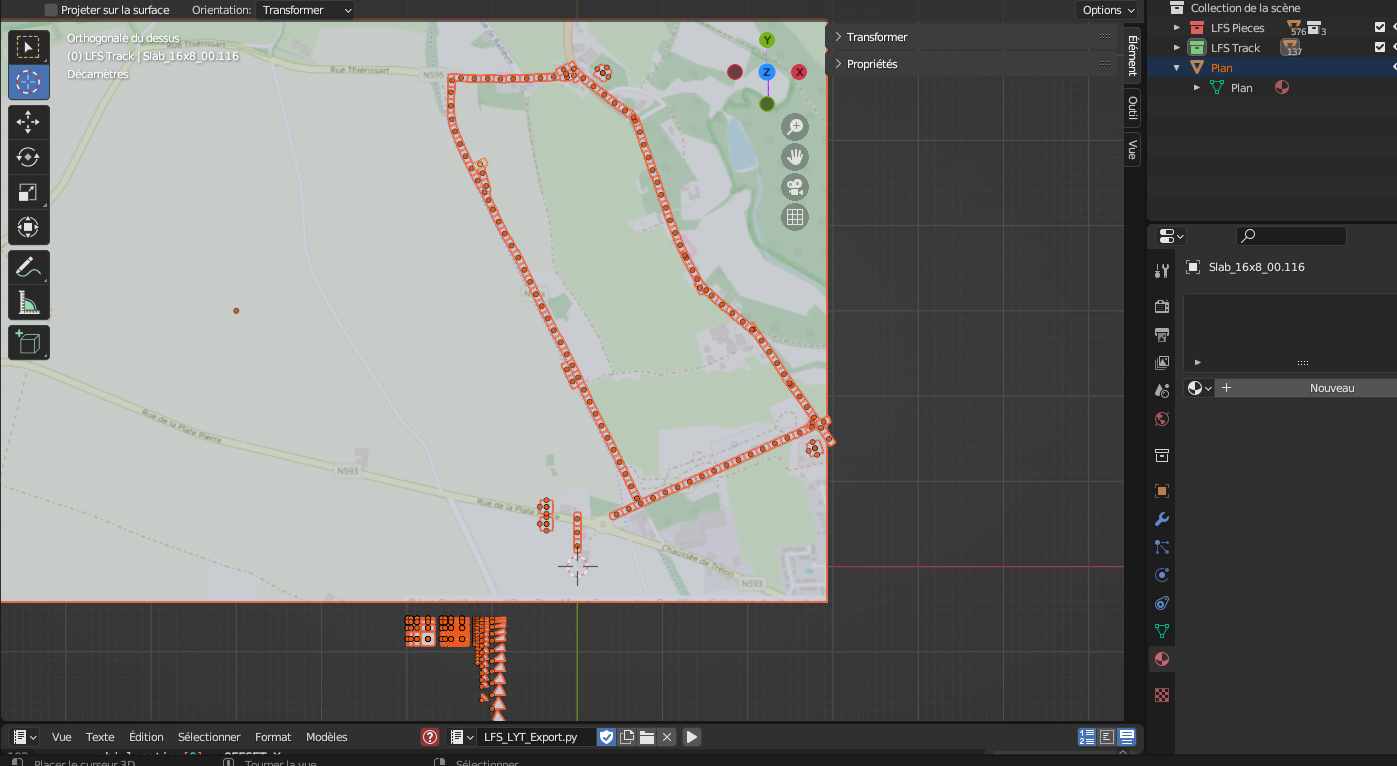Activate the 3D cursor tool
The width and height of the screenshot is (1397, 766).
pos(29,82)
